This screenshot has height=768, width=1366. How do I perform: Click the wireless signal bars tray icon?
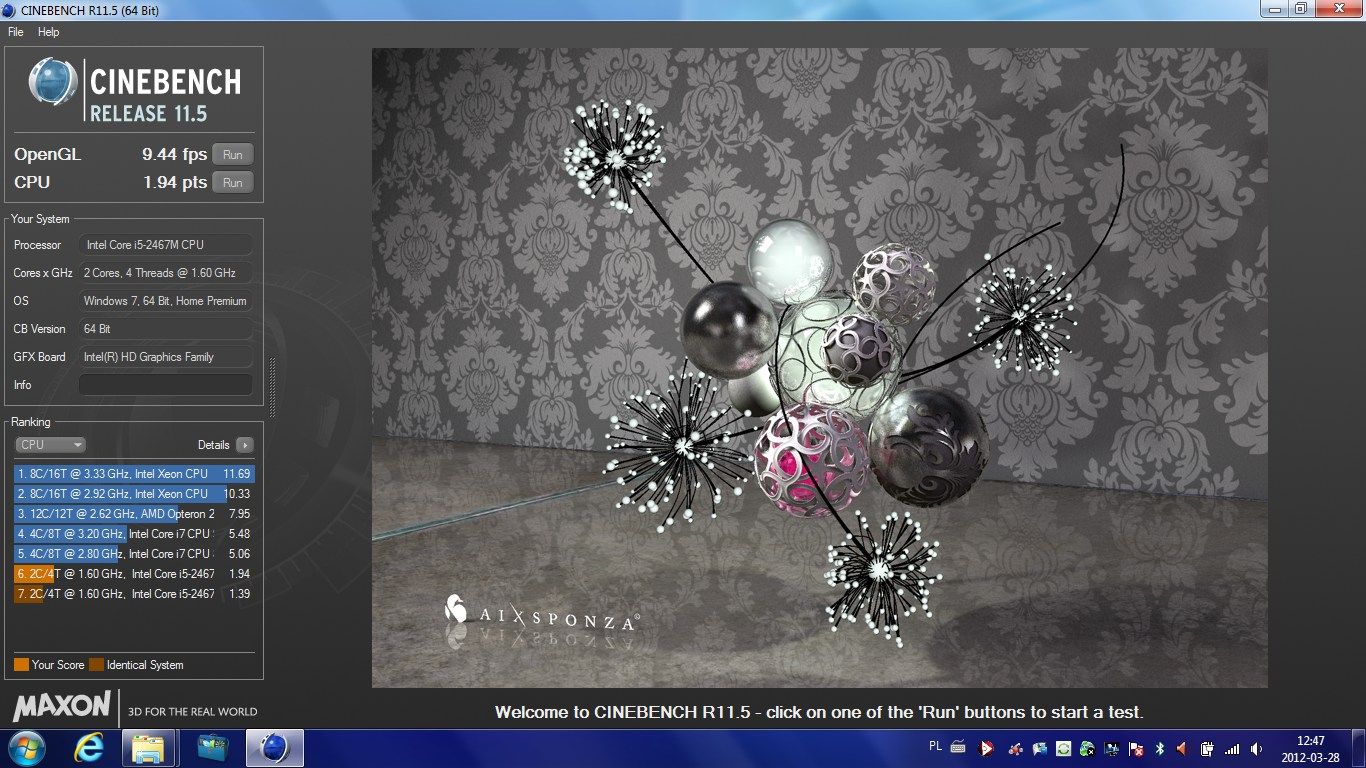tap(1232, 748)
